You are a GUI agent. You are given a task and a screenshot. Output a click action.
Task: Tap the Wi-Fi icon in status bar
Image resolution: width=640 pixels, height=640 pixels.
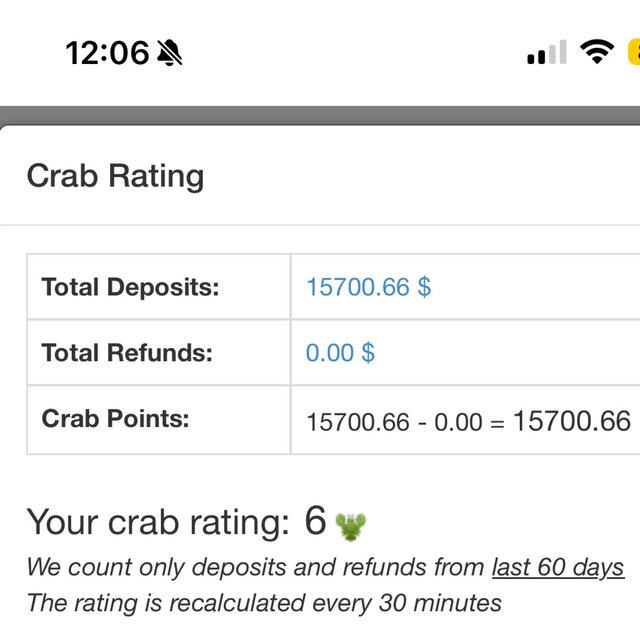coord(597,52)
